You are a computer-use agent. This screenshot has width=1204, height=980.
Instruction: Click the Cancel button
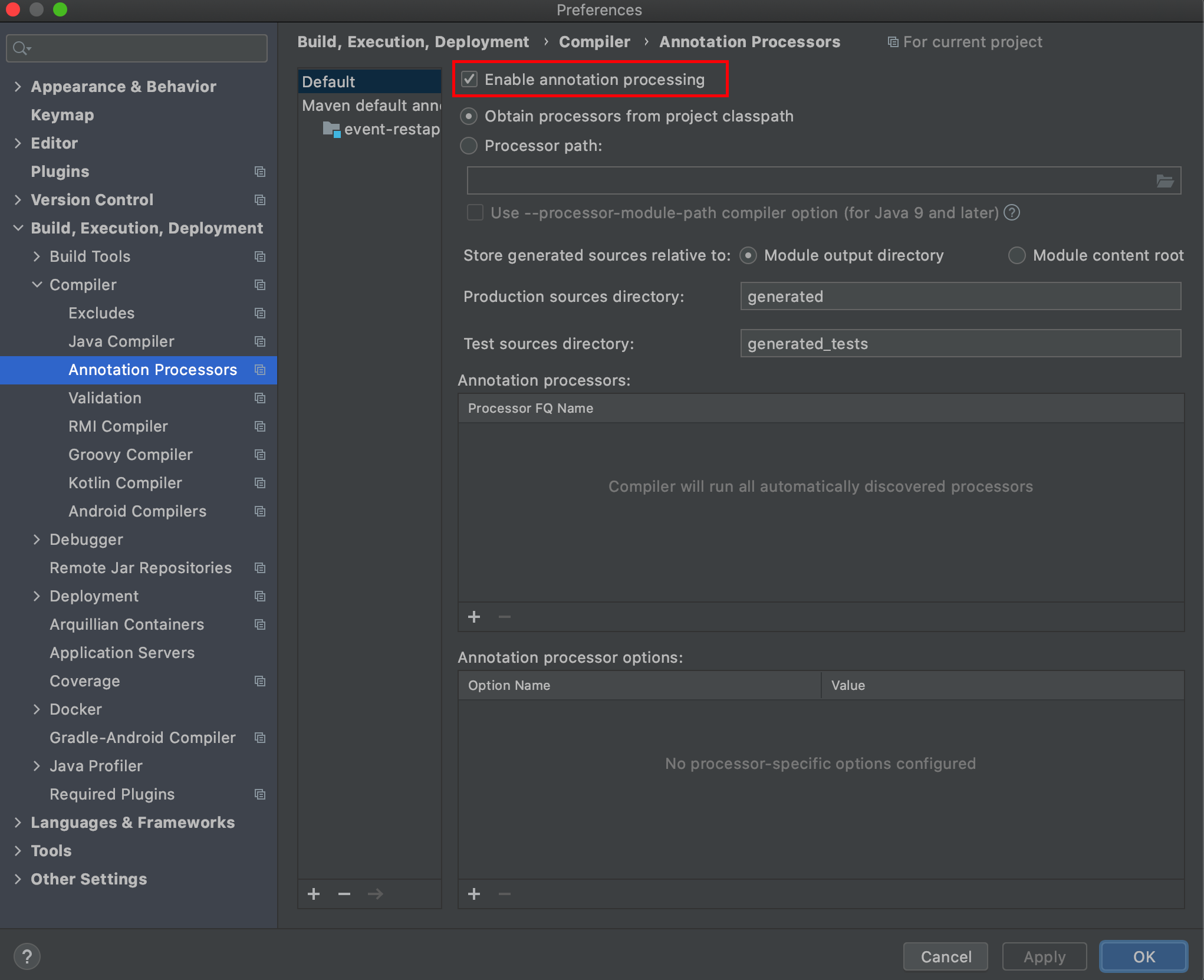pos(945,956)
